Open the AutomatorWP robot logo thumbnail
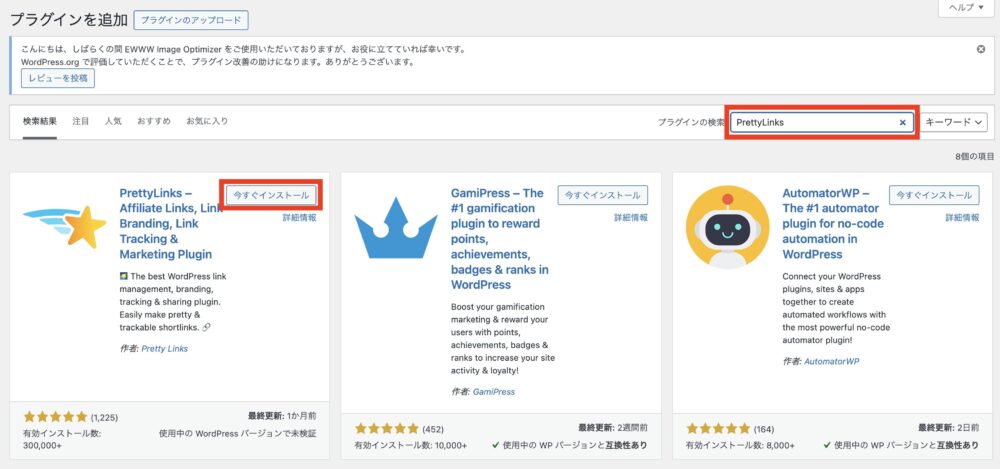 coord(728,227)
